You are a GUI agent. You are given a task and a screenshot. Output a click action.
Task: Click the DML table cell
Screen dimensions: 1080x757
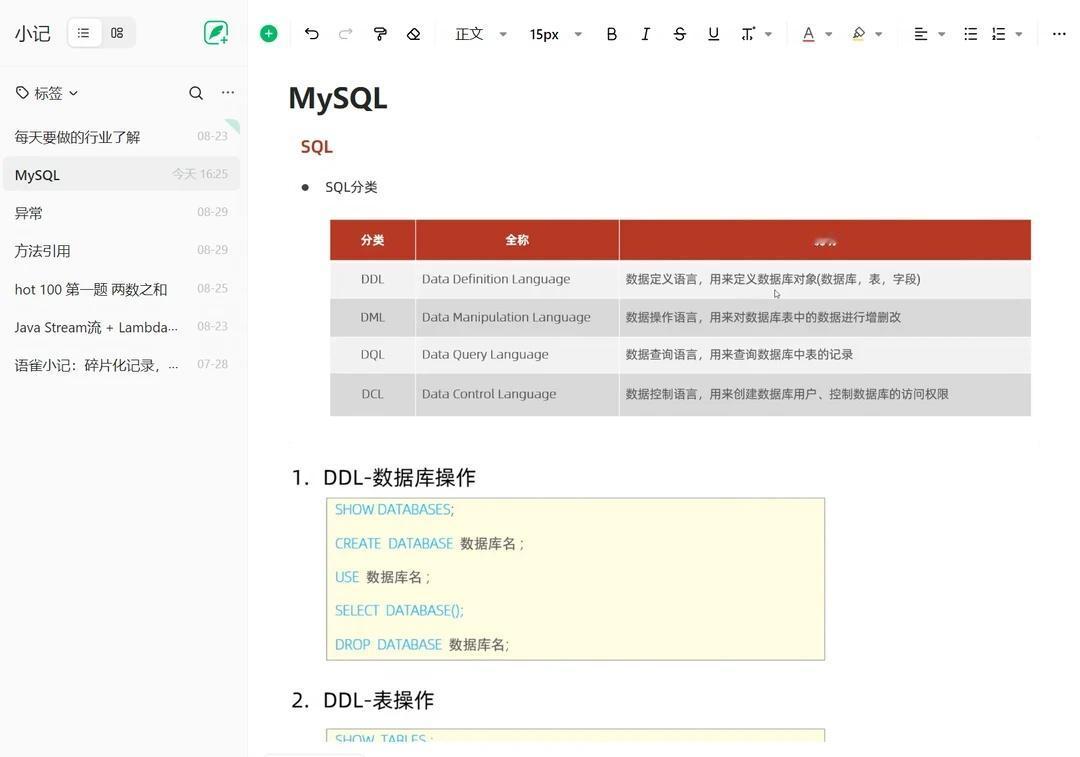[x=373, y=318]
